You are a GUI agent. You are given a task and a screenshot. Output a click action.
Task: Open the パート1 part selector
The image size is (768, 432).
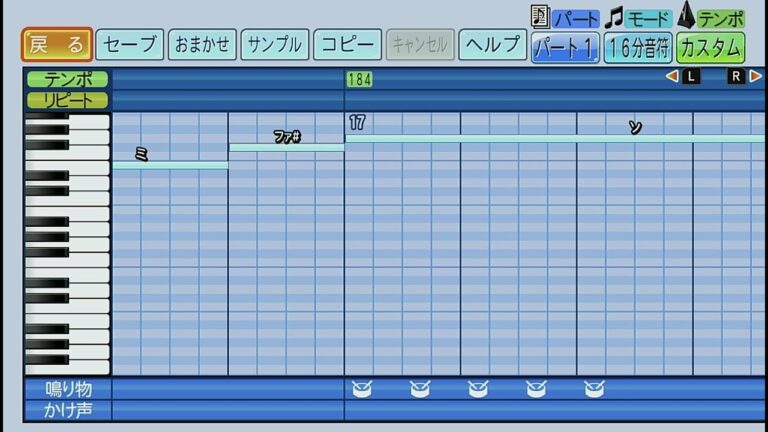[x=565, y=47]
